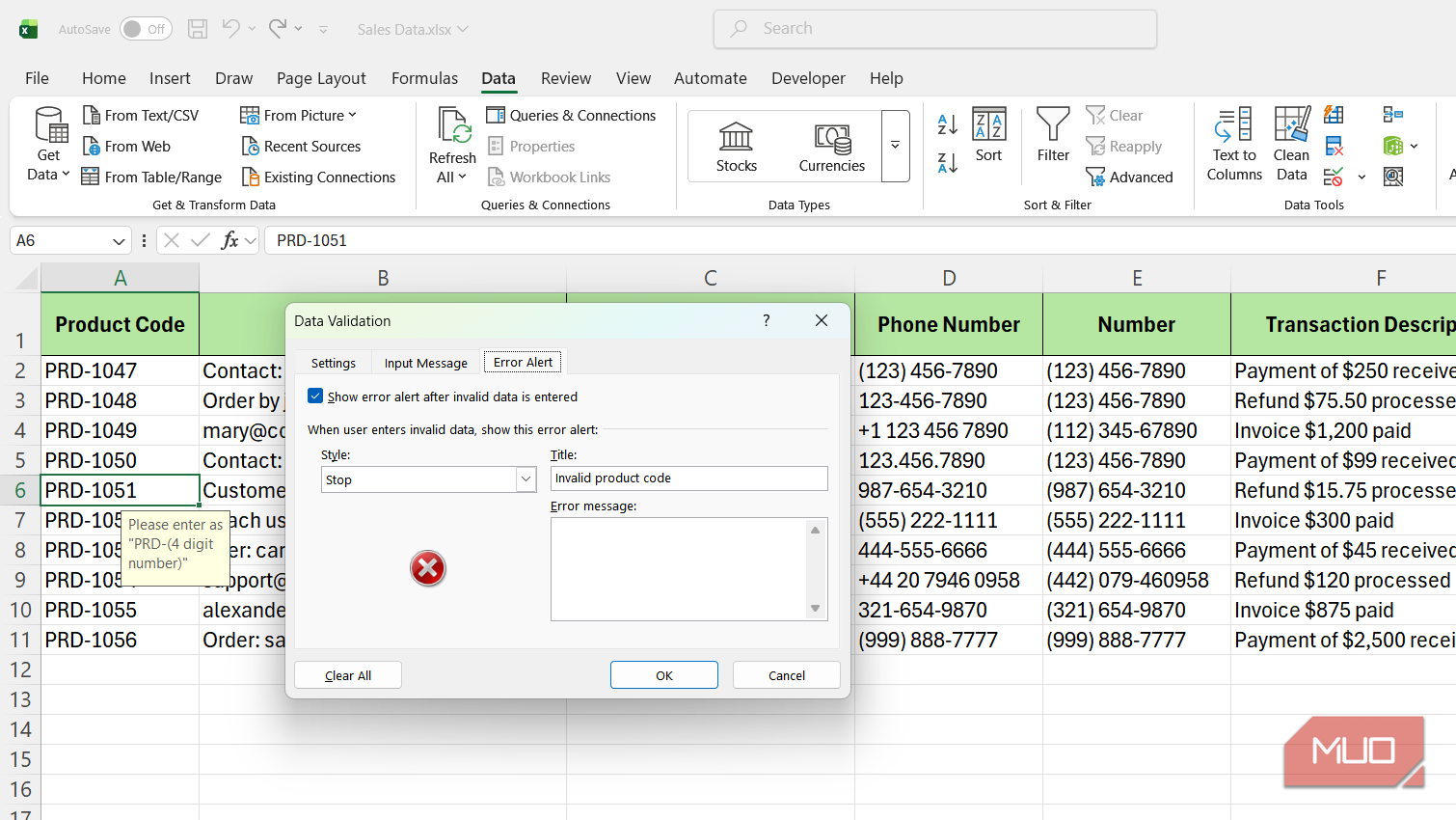Click From Picture option
This screenshot has height=820, width=1456.
coord(298,116)
